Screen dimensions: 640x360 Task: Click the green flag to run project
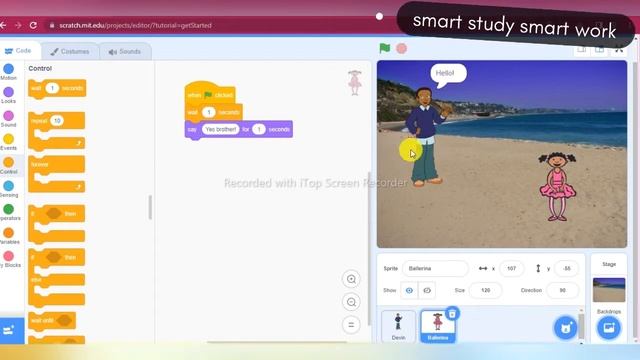[x=384, y=48]
